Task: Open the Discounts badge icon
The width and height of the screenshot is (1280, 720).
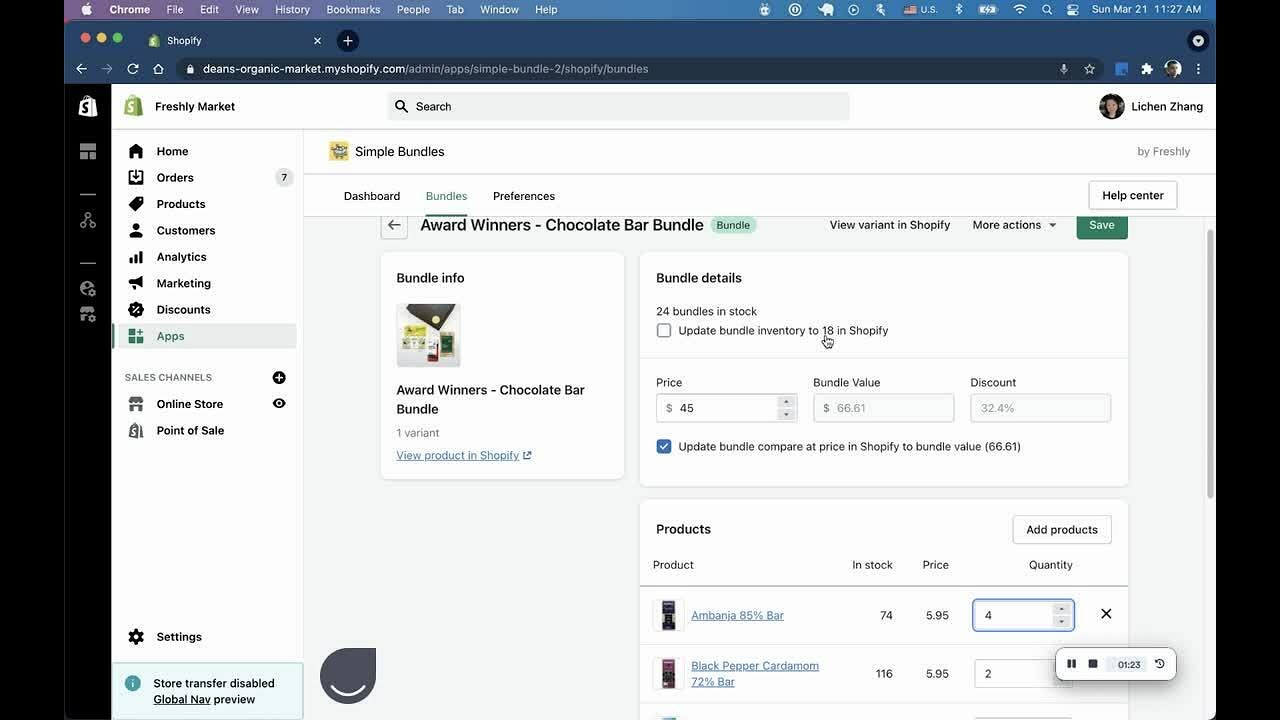Action: (136, 310)
